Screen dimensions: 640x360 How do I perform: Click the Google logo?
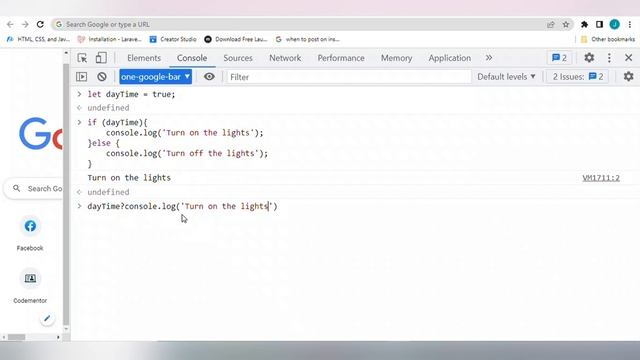point(41,134)
